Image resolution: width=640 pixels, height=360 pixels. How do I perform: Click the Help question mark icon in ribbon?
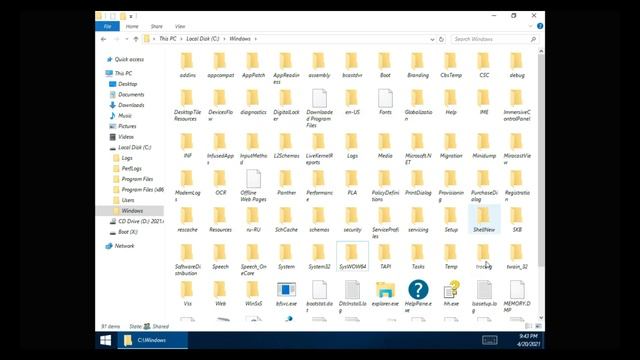(x=540, y=26)
